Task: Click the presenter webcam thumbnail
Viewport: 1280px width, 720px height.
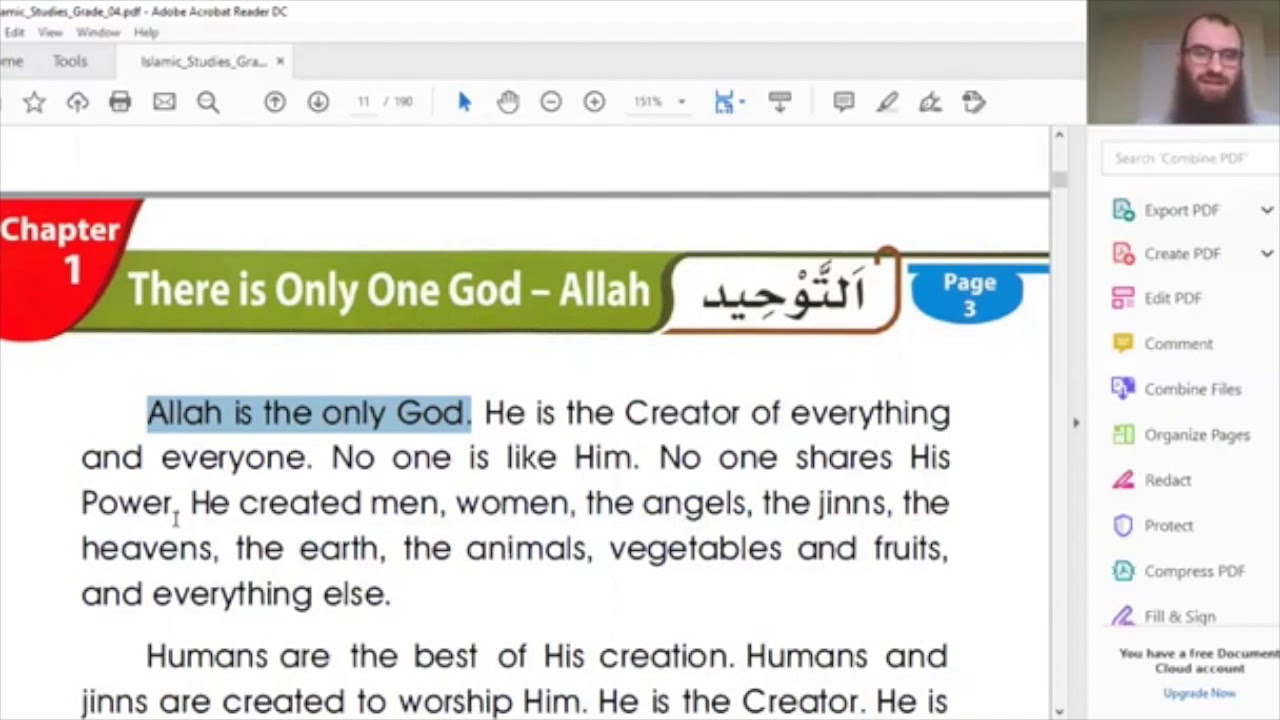Action: [x=1184, y=62]
